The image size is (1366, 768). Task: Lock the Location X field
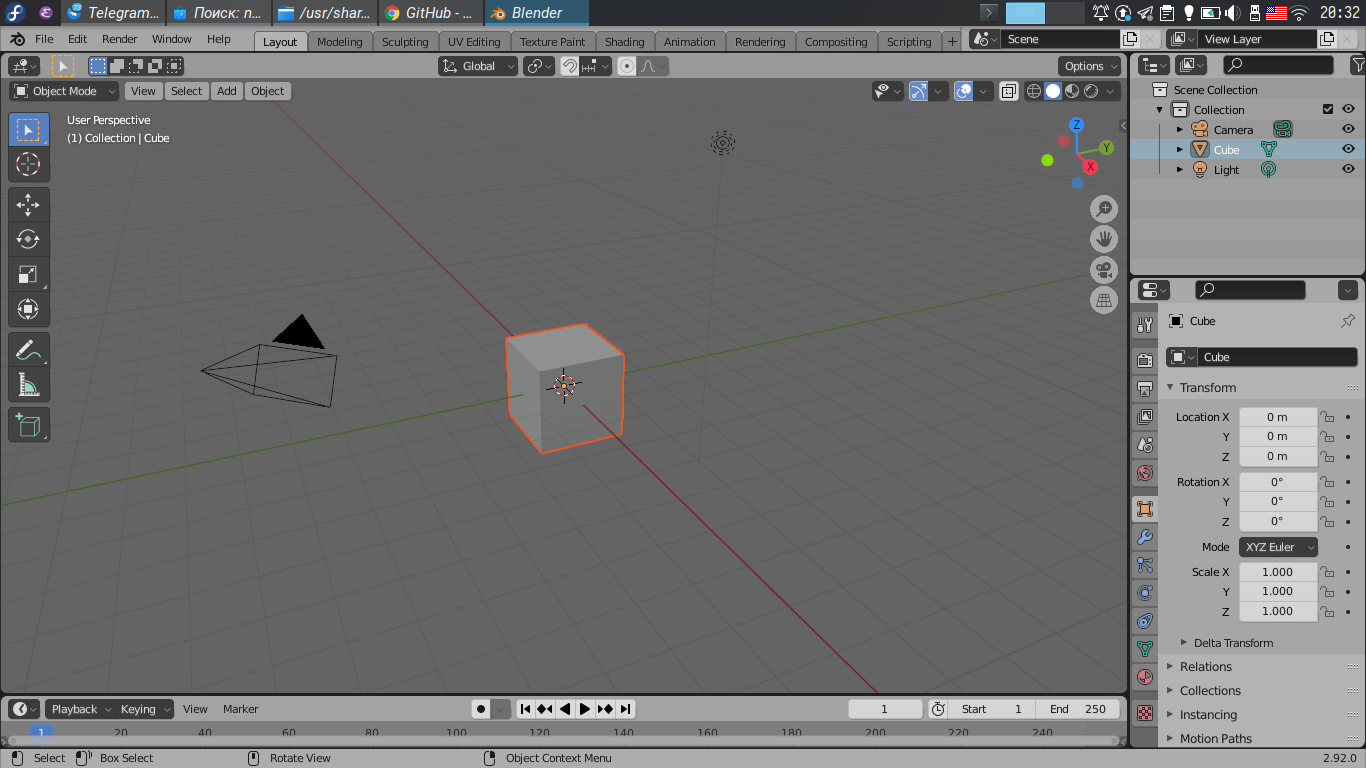tap(1327, 417)
